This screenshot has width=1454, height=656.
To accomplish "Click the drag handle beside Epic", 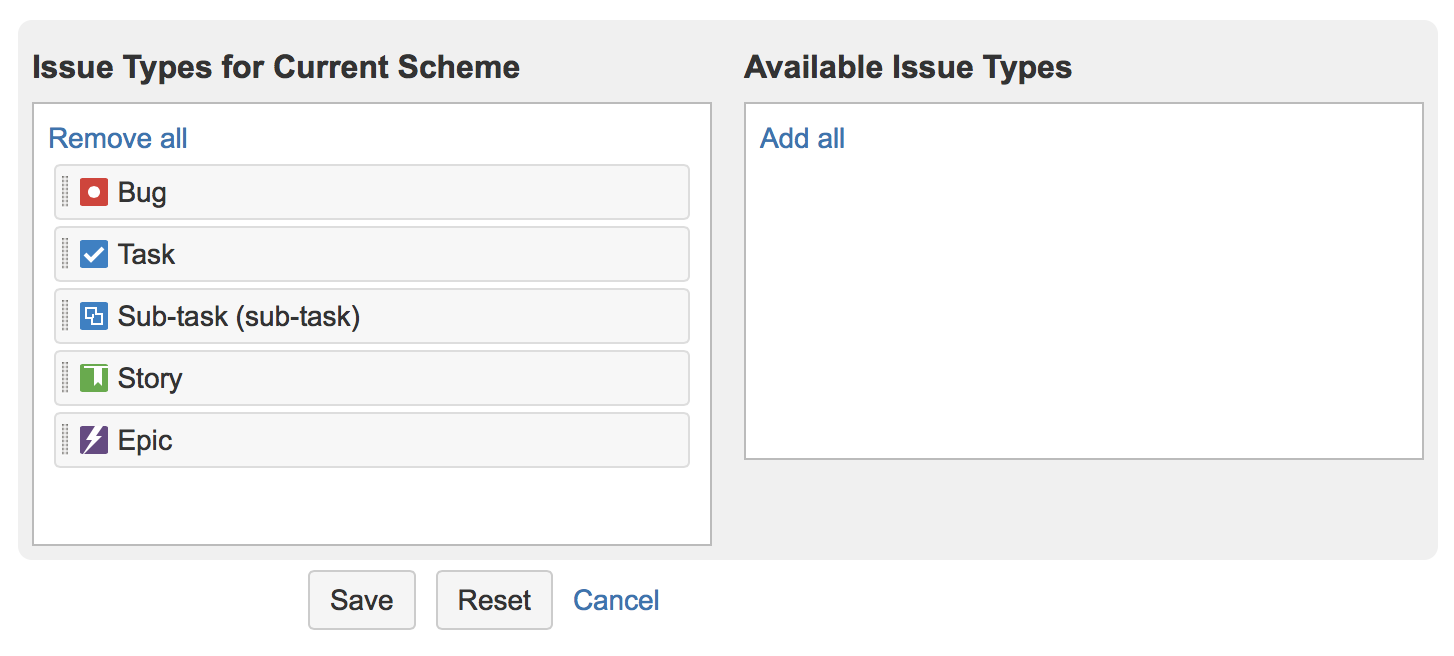I will 65,440.
